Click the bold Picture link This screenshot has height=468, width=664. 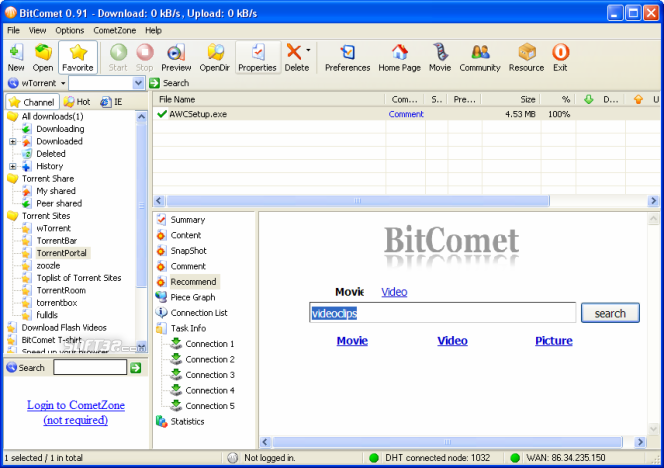click(553, 341)
